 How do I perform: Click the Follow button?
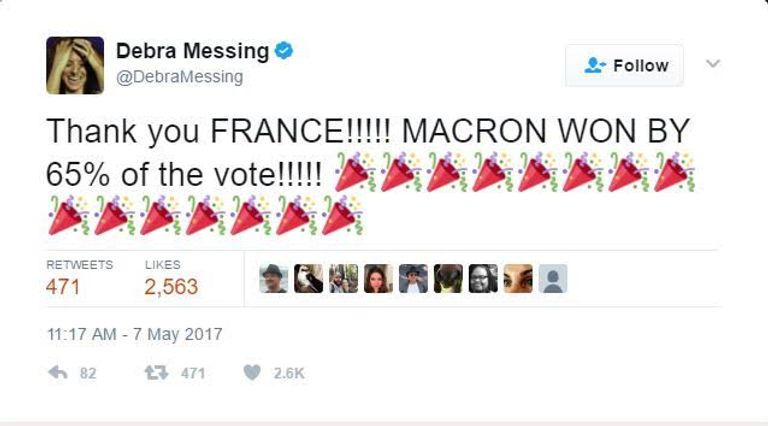click(x=624, y=66)
